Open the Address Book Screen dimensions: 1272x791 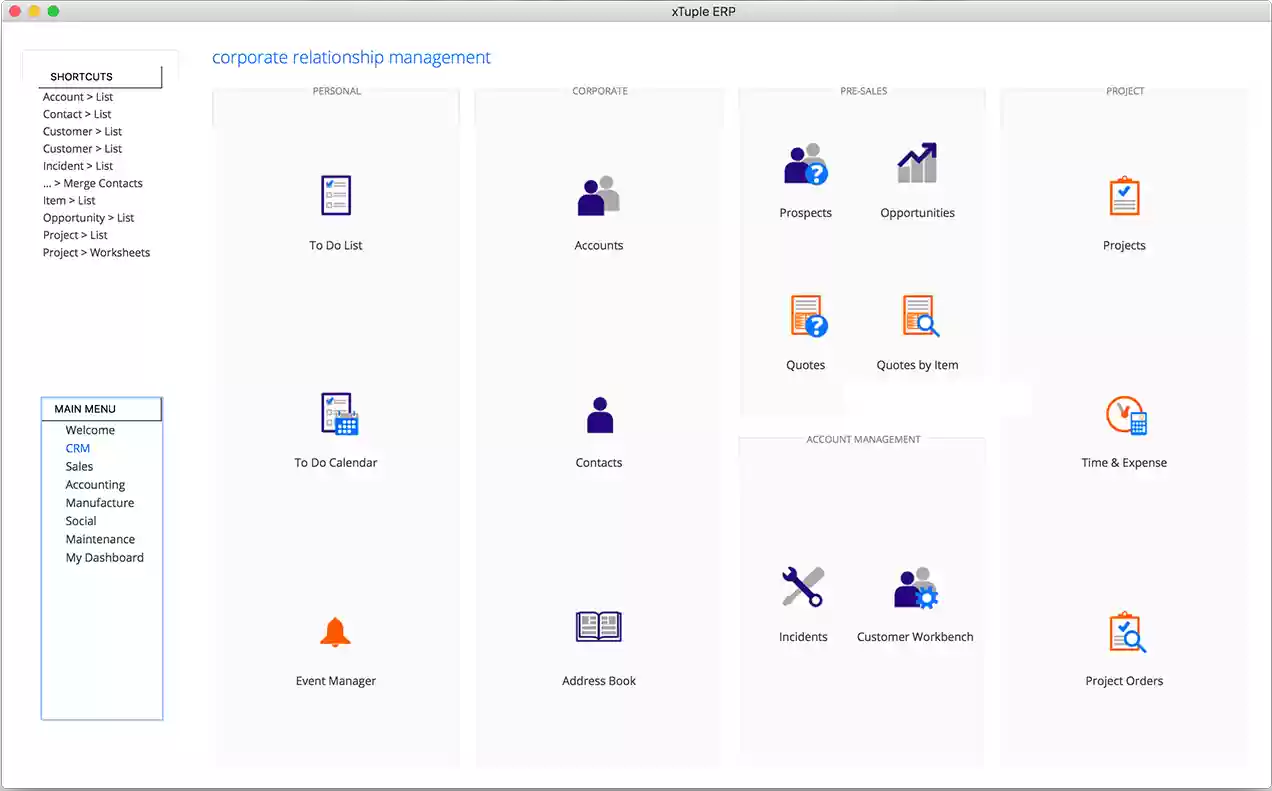pos(598,626)
